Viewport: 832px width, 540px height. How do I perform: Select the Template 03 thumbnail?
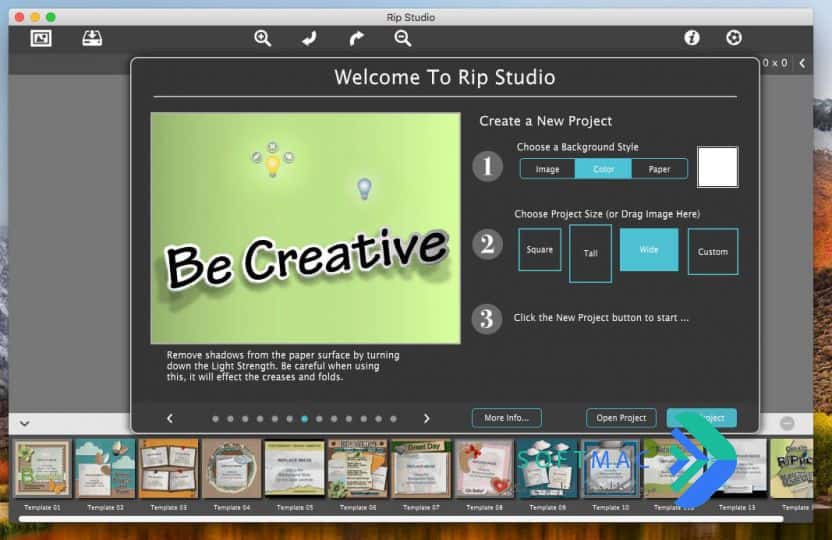coord(168,468)
